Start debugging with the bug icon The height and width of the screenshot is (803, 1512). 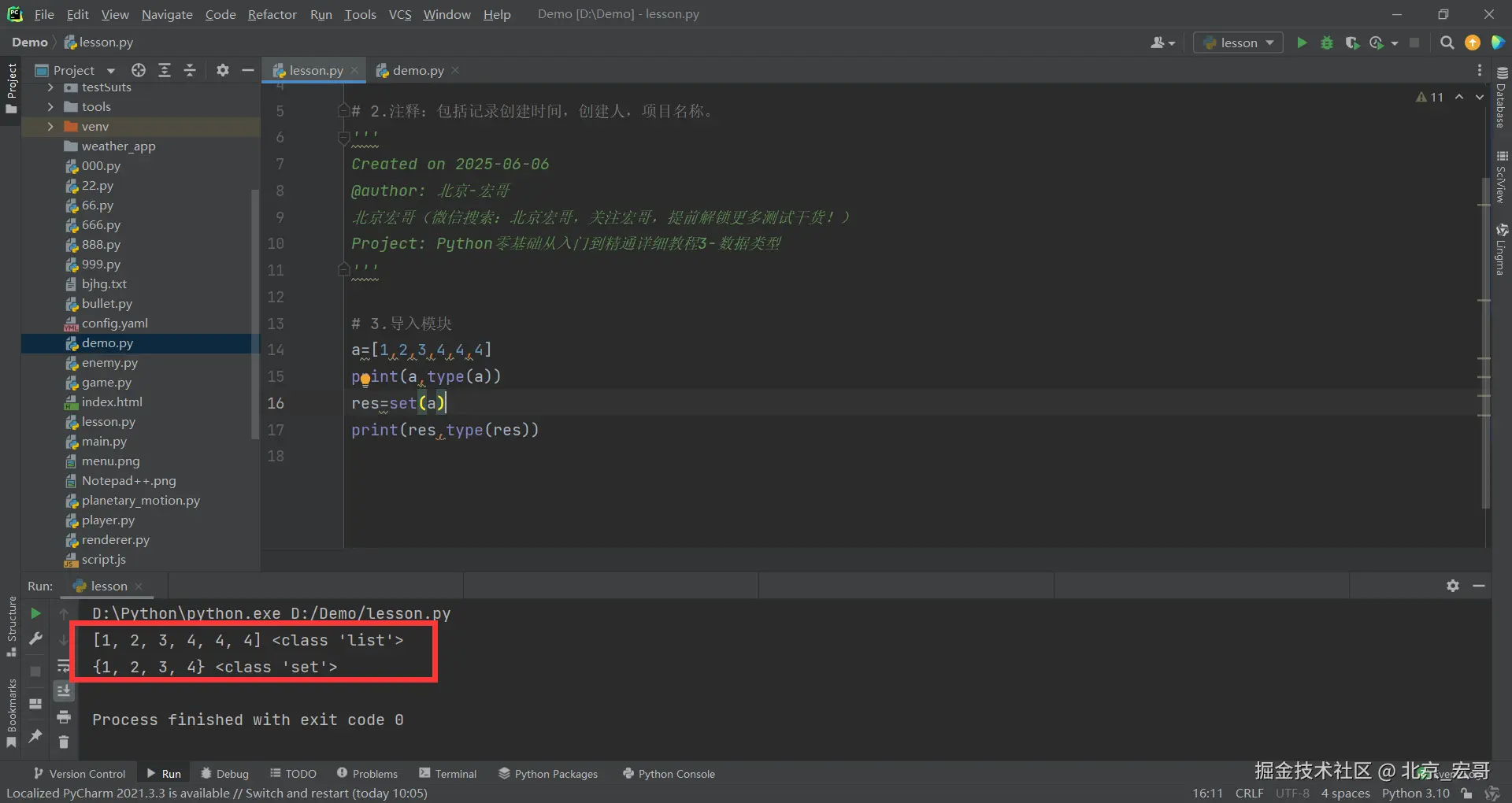pos(1327,43)
